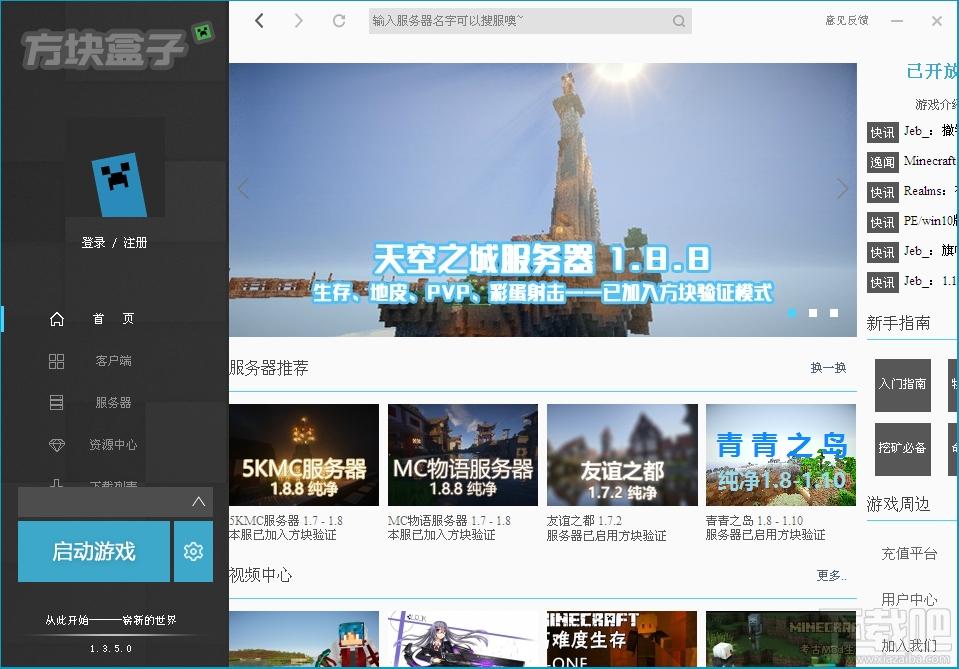959x669 pixels.
Task: Open the Minecraft news item tagged 逸闻
Action: (x=930, y=161)
